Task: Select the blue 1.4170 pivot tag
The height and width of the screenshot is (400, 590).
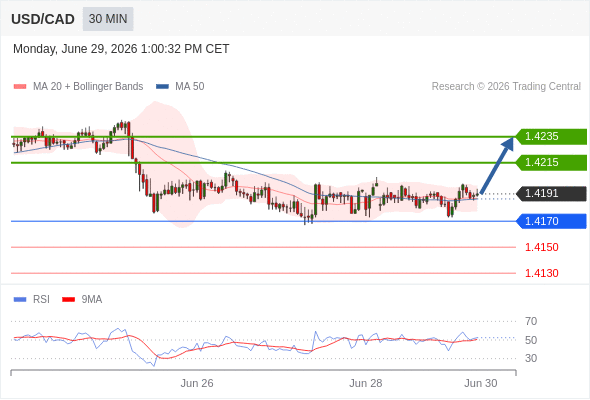Action: 551,221
